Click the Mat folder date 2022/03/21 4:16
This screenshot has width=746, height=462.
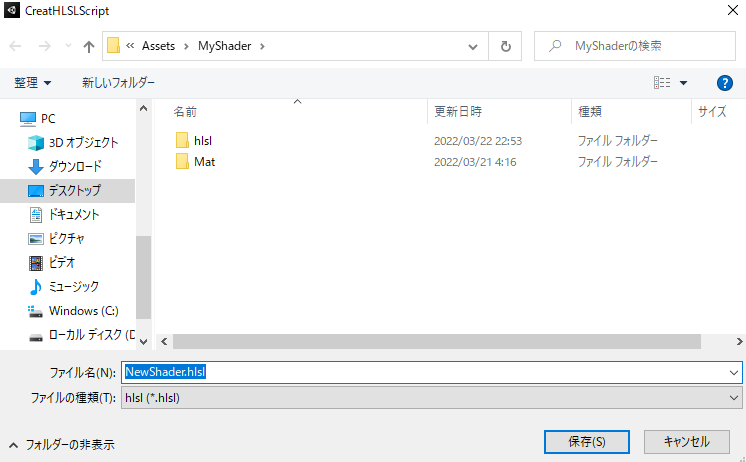pyautogui.click(x=475, y=162)
